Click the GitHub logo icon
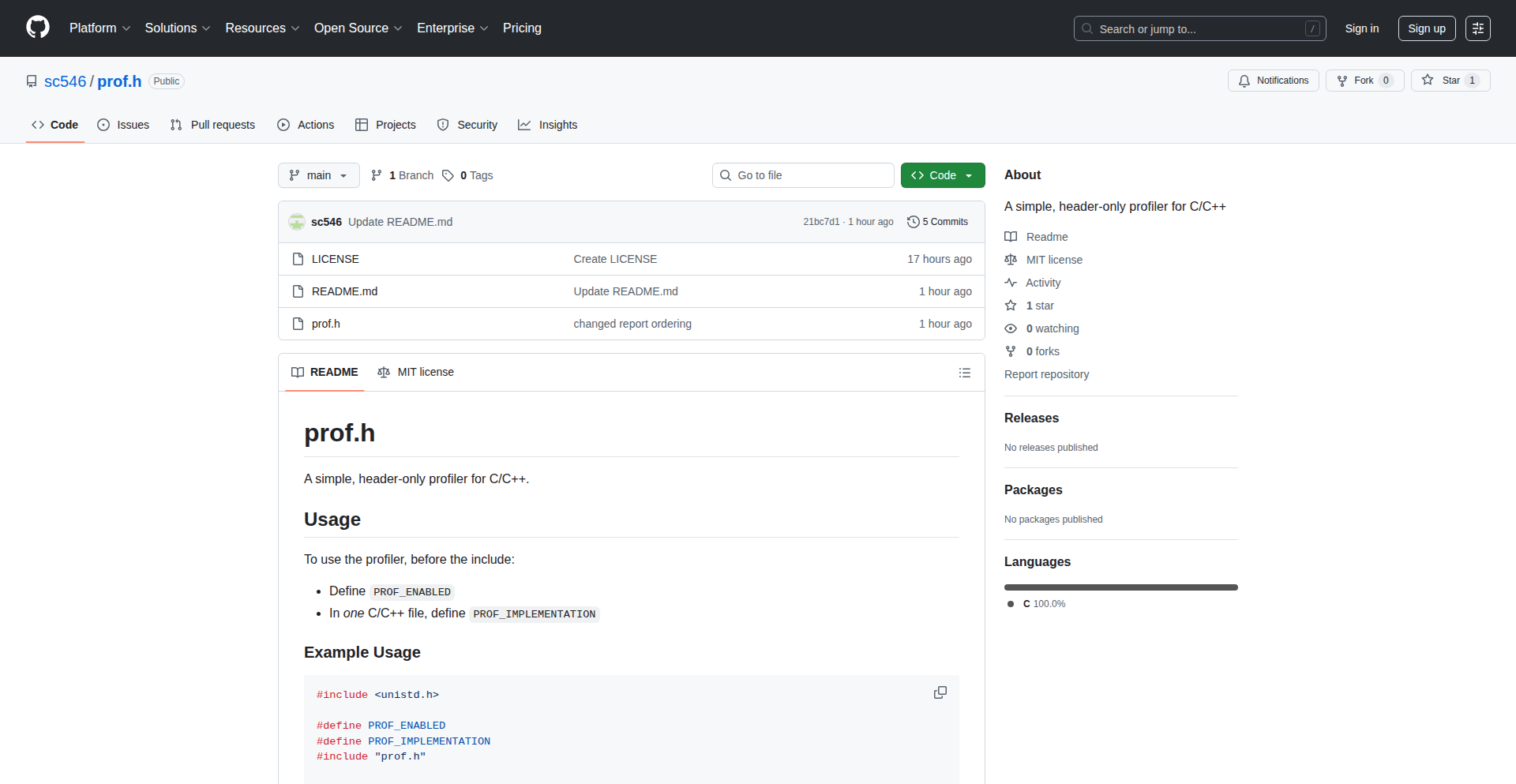Screen dimensions: 1516x784 (x=38, y=28)
